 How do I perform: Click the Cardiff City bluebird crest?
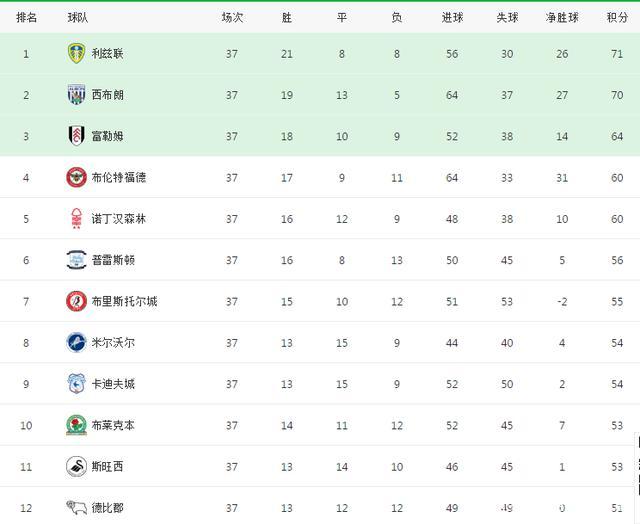click(x=76, y=384)
